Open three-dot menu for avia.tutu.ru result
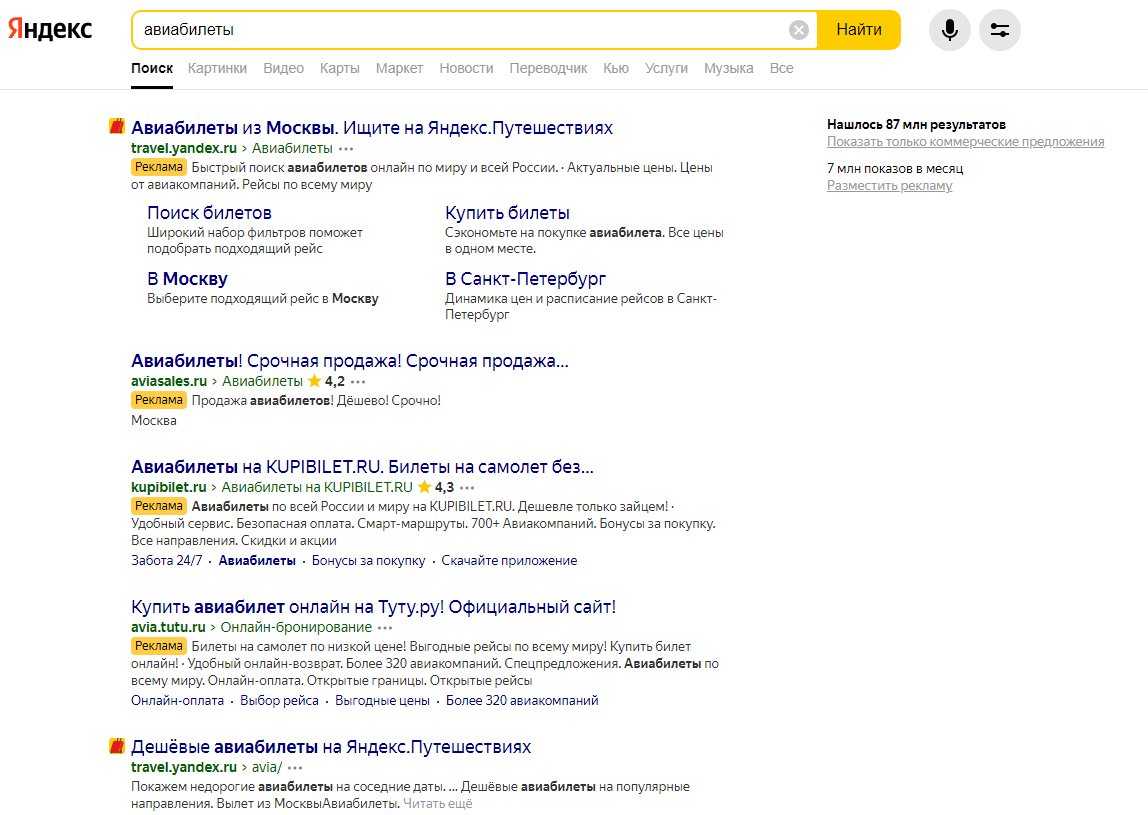Screen dimensions: 1148x815 tap(385, 627)
